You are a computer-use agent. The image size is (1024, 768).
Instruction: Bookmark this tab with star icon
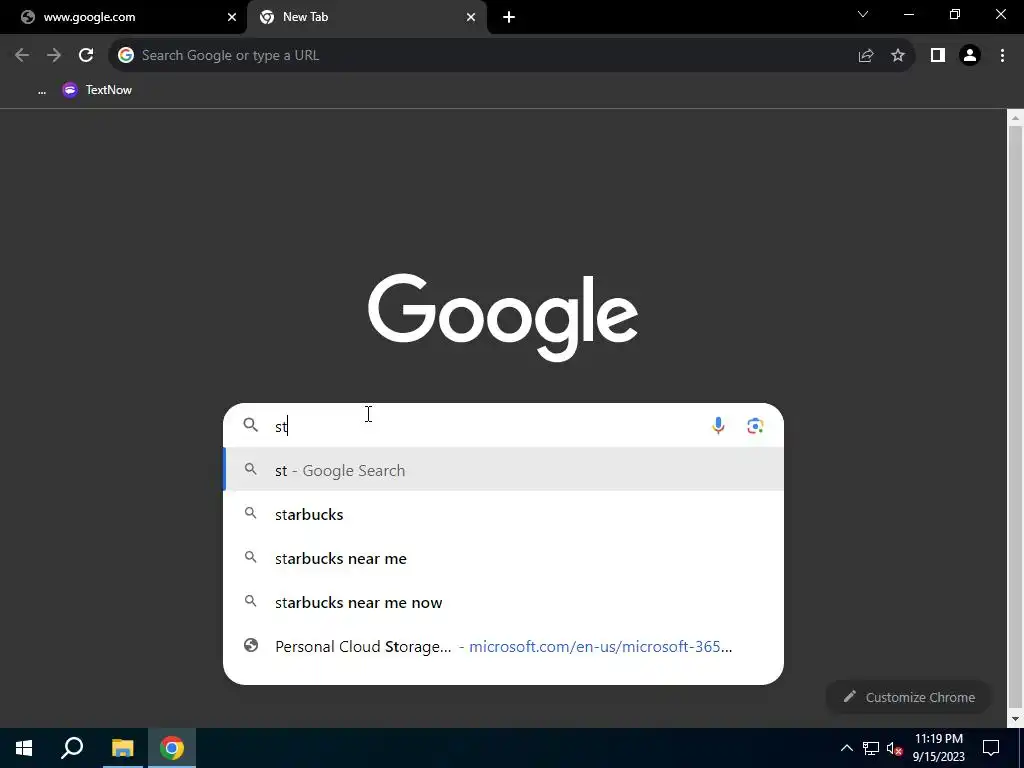[x=898, y=56]
